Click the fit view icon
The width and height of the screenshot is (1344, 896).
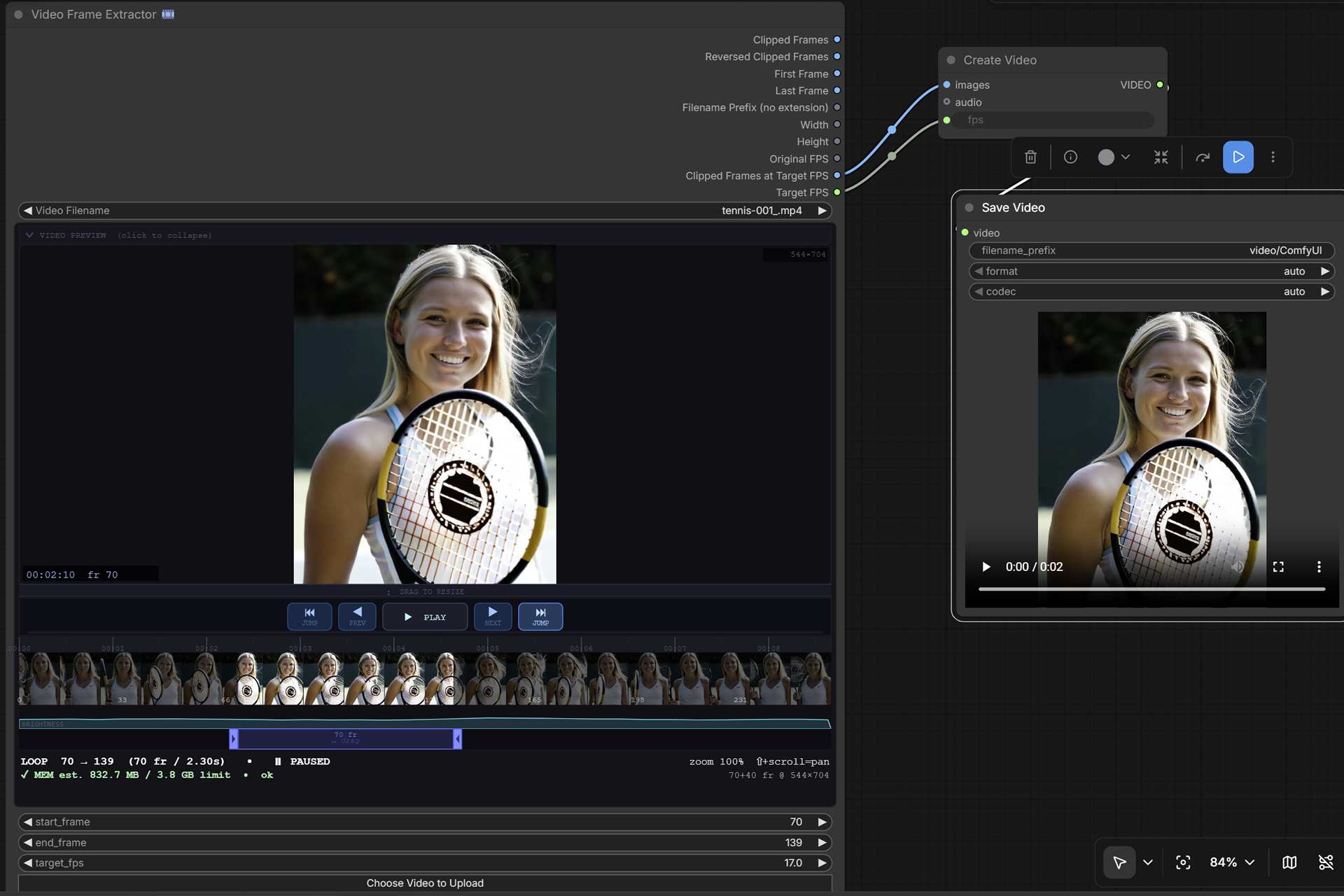pyautogui.click(x=1182, y=862)
